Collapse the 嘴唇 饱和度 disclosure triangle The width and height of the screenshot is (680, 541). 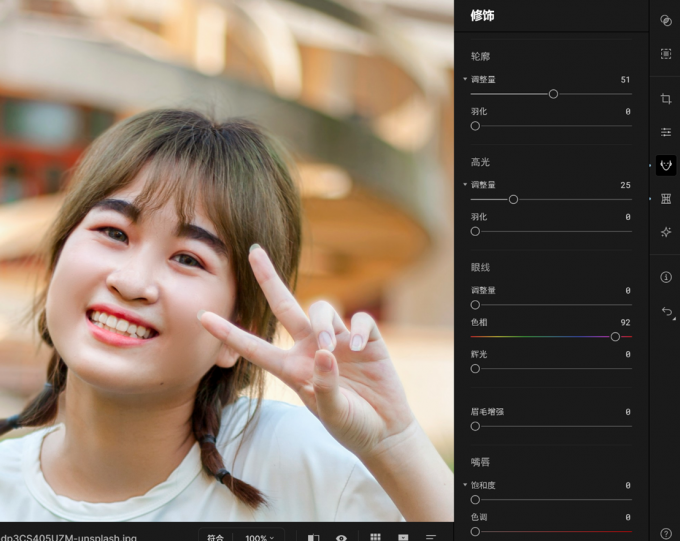(465, 485)
